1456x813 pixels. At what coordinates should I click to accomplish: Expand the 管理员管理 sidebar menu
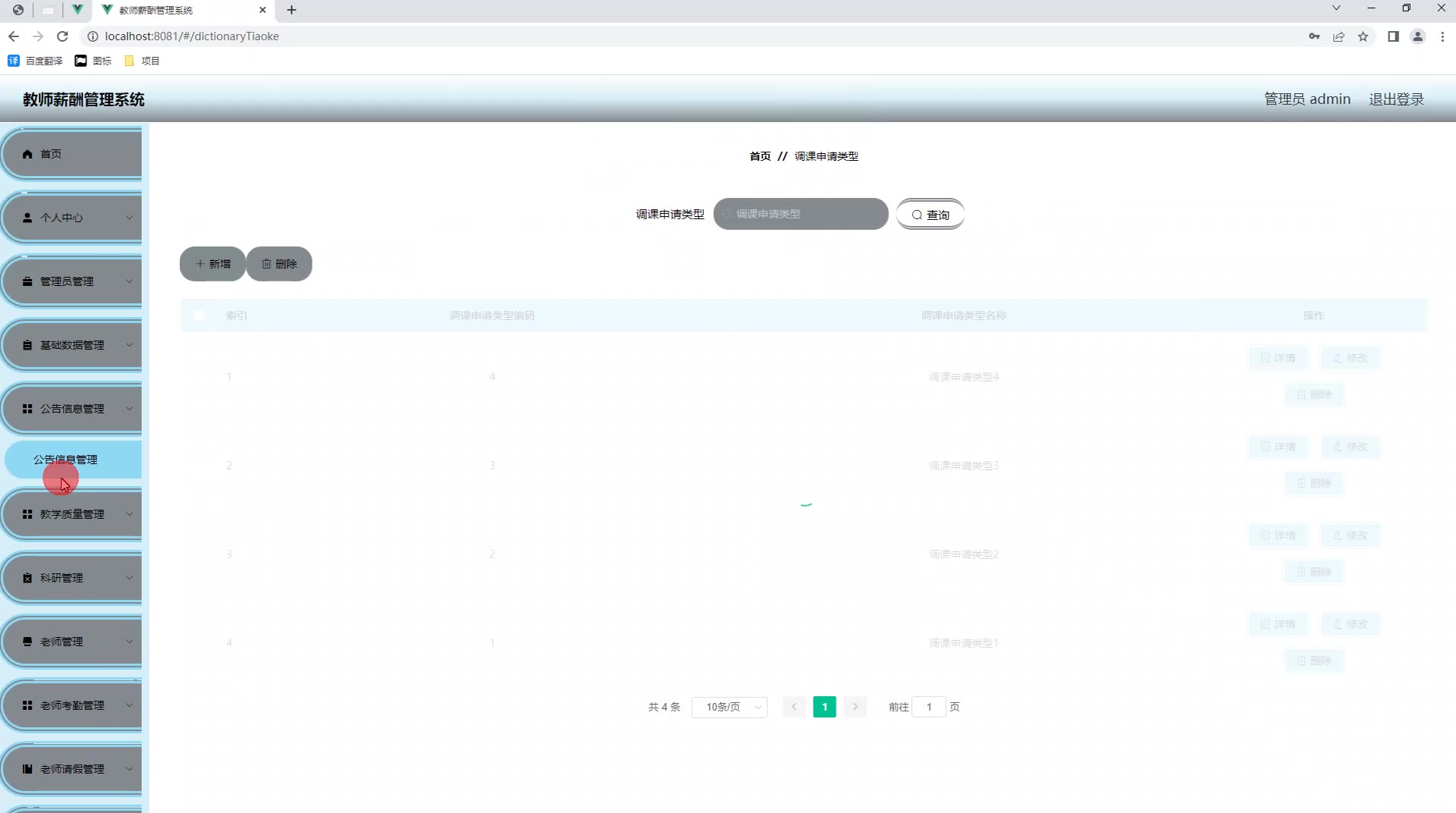(x=72, y=281)
